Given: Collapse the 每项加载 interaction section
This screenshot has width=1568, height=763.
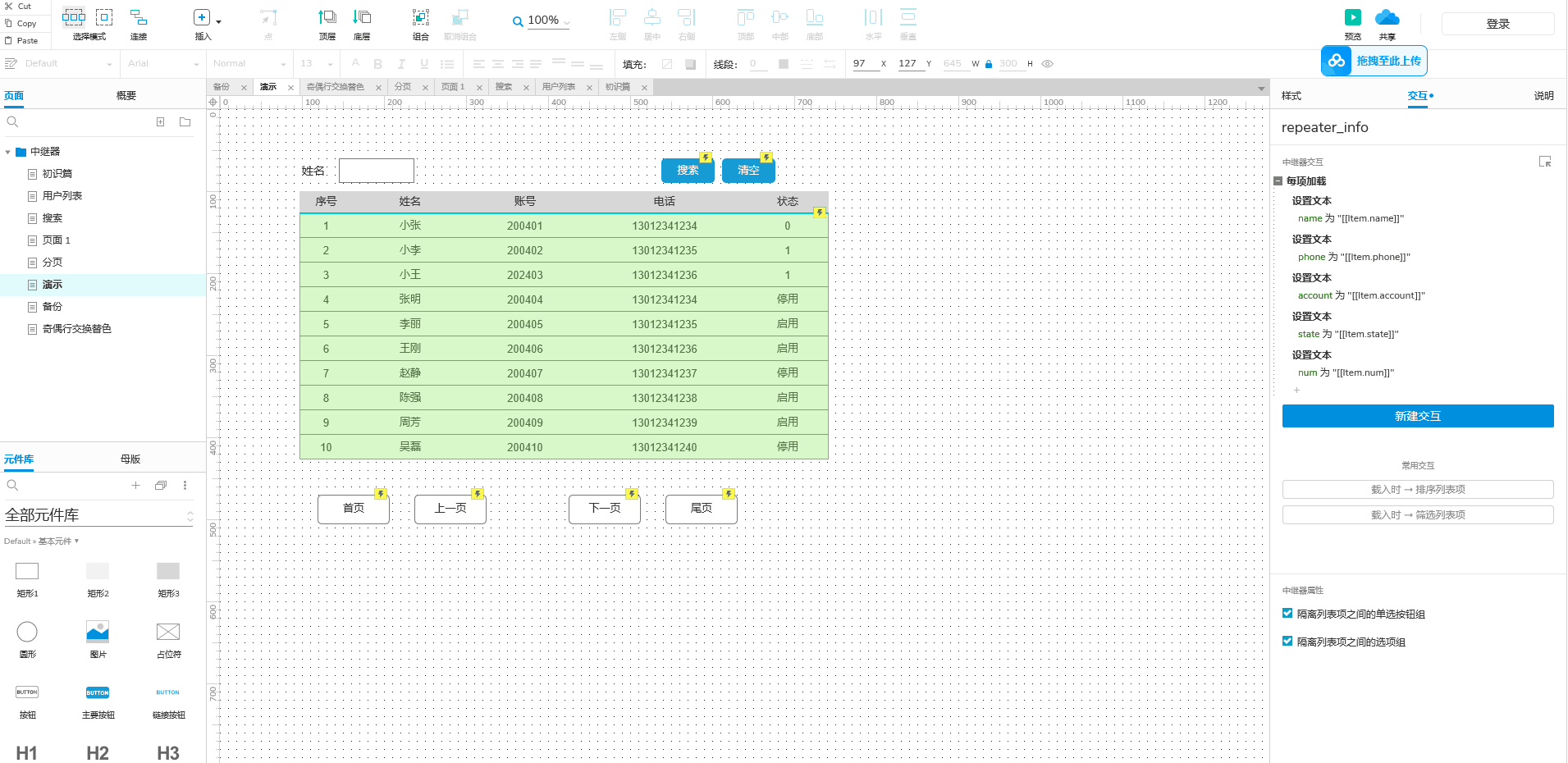Looking at the screenshot, I should [x=1278, y=181].
